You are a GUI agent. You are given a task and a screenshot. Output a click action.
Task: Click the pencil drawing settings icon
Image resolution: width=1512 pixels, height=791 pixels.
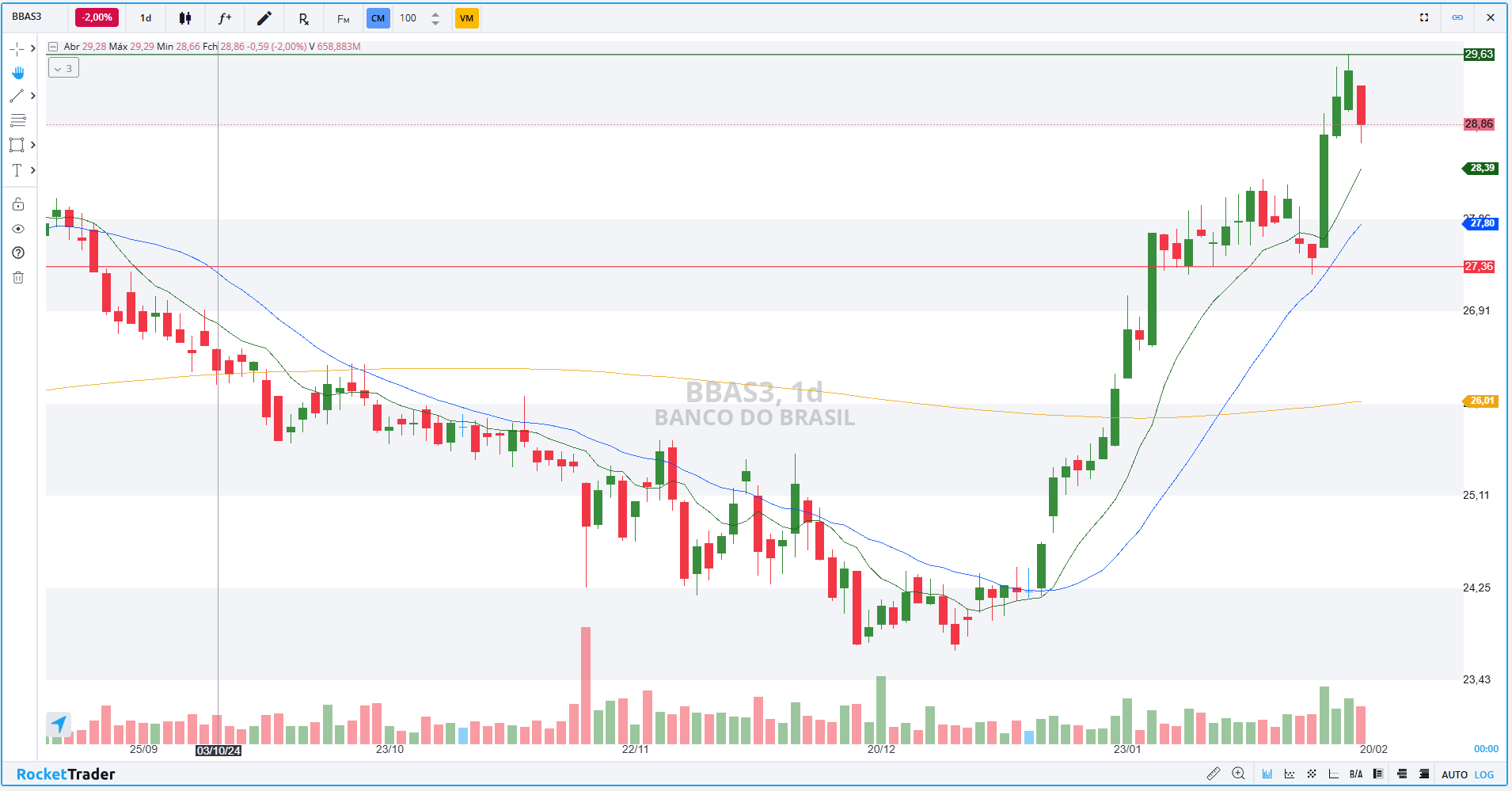(264, 18)
